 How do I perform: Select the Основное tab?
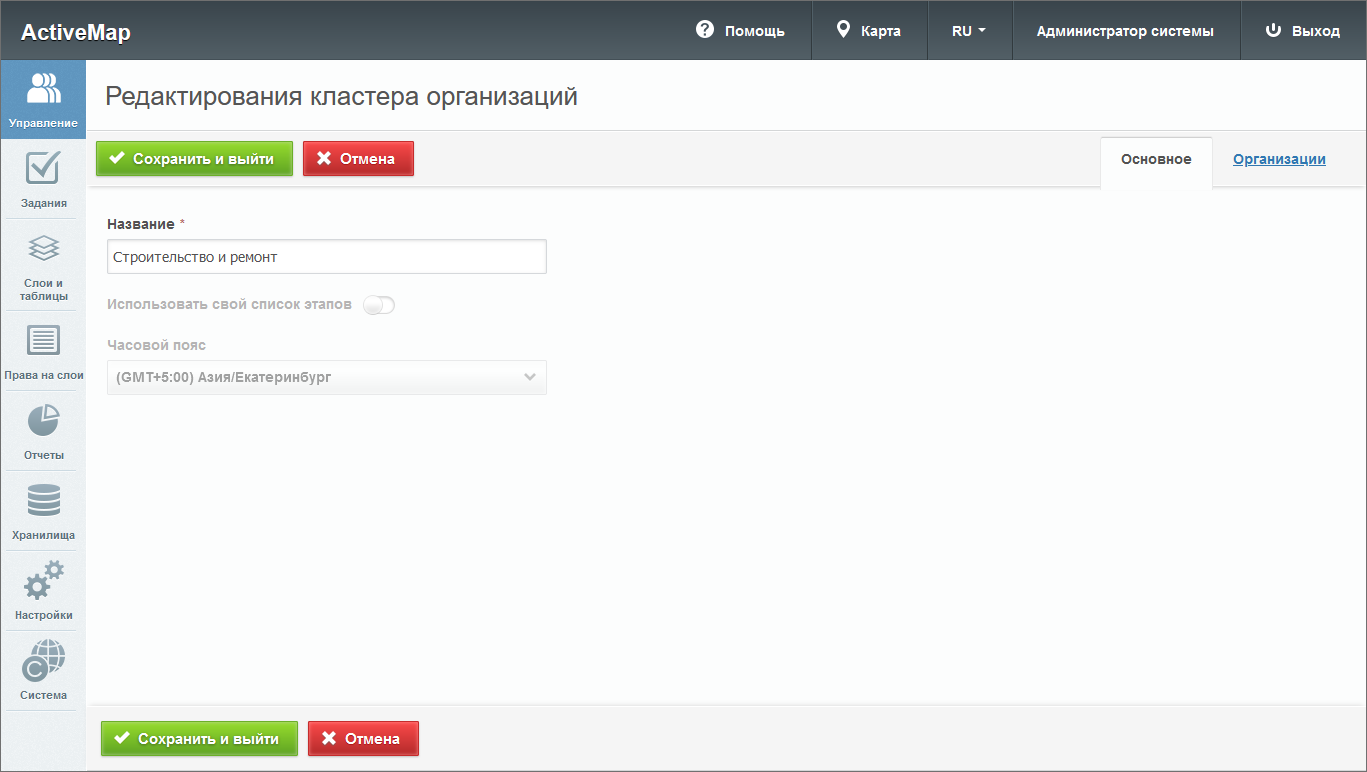[1156, 159]
